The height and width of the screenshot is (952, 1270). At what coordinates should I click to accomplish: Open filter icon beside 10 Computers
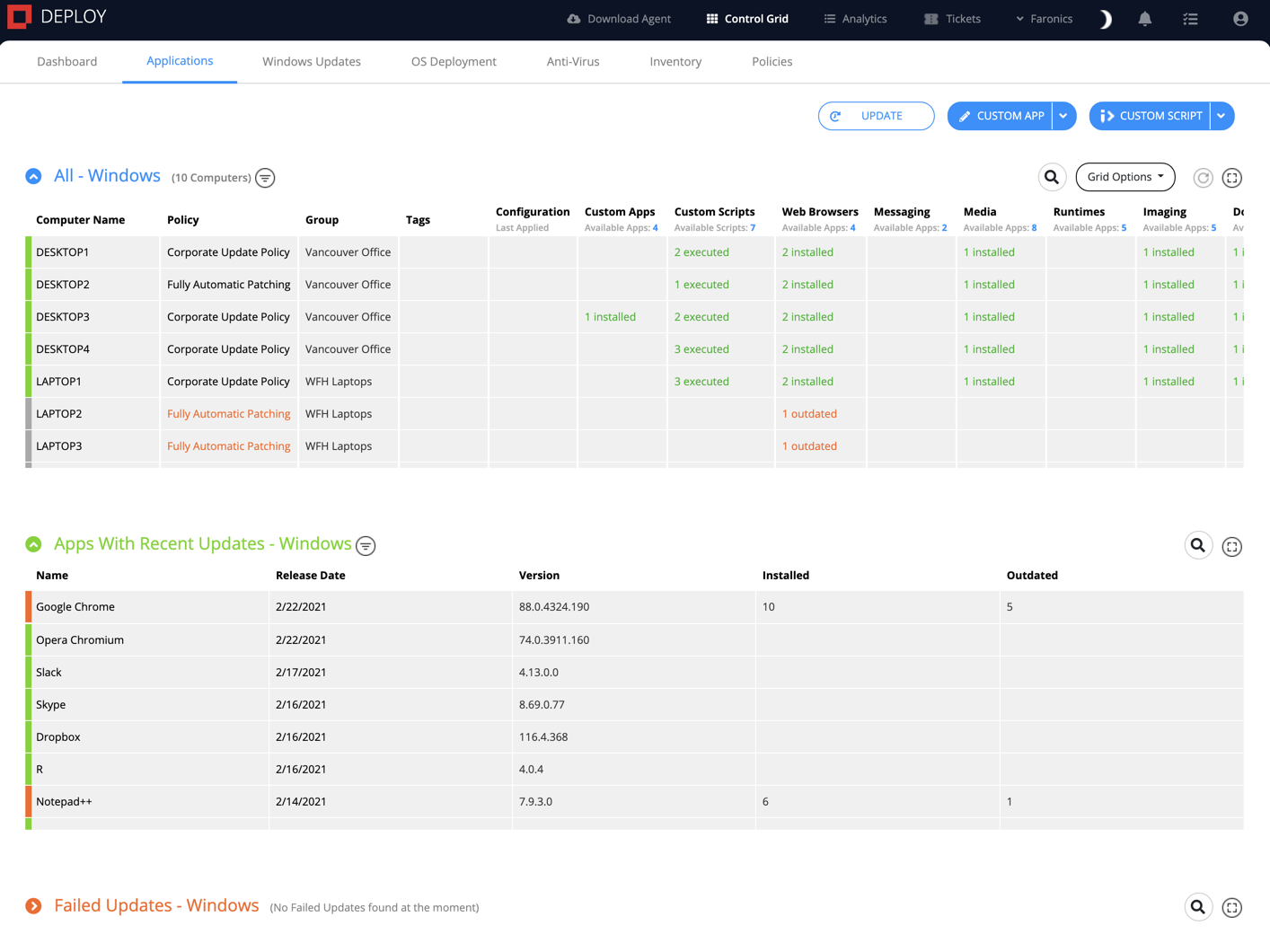[265, 178]
